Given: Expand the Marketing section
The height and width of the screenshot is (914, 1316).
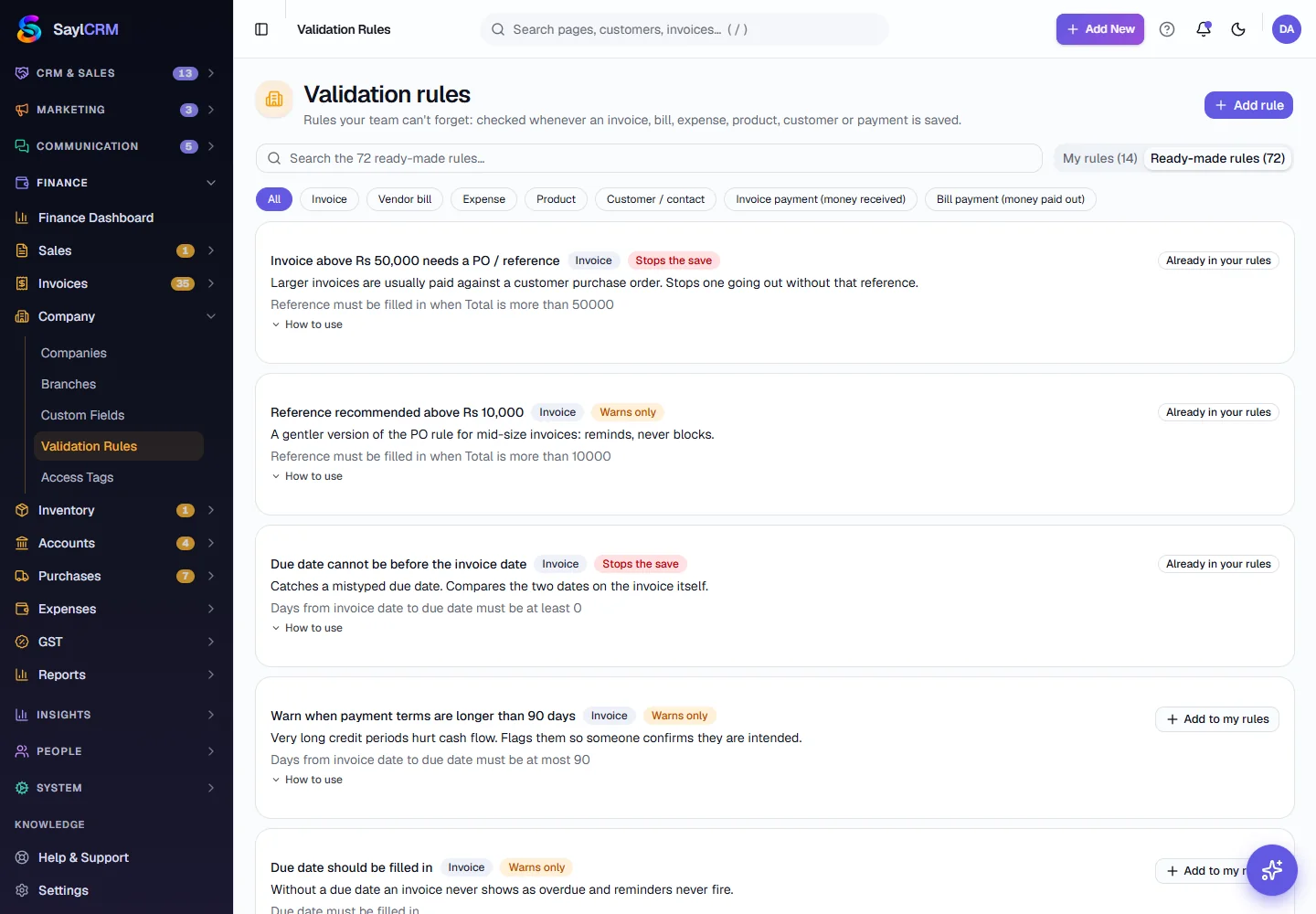Looking at the screenshot, I should click(x=116, y=110).
